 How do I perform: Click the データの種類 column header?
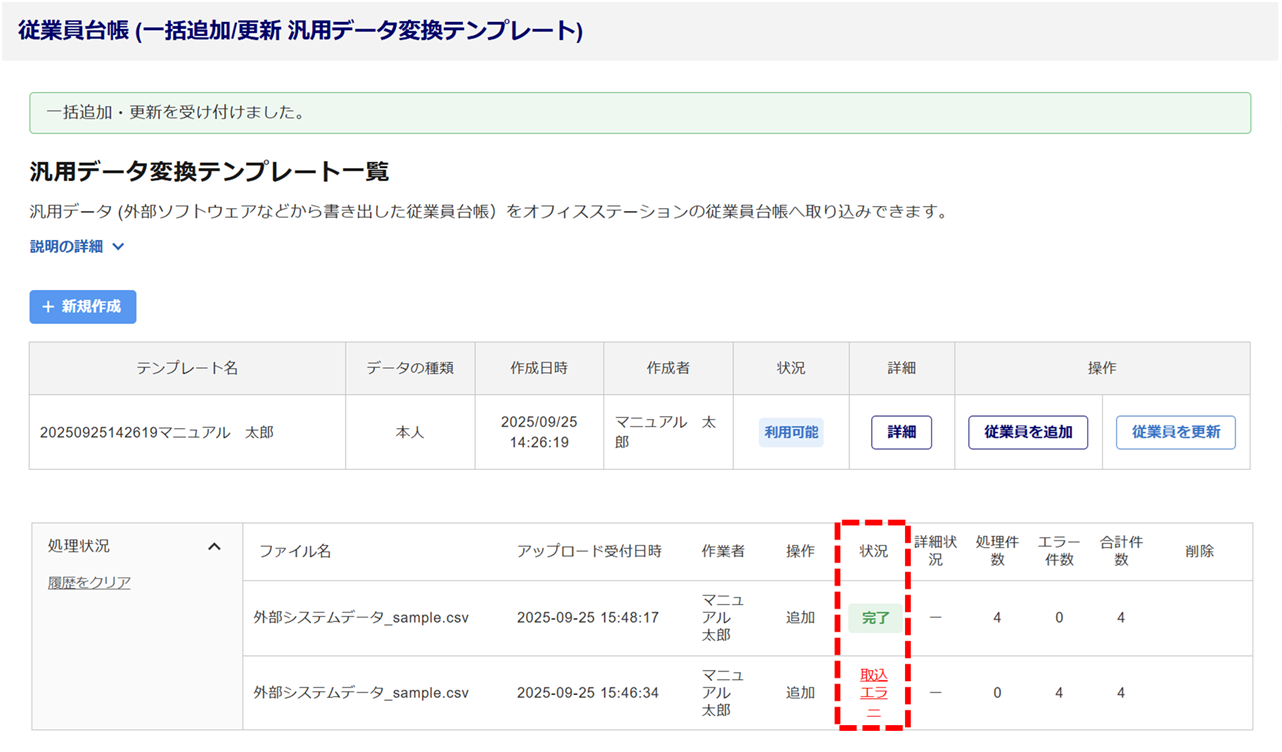pyautogui.click(x=410, y=368)
